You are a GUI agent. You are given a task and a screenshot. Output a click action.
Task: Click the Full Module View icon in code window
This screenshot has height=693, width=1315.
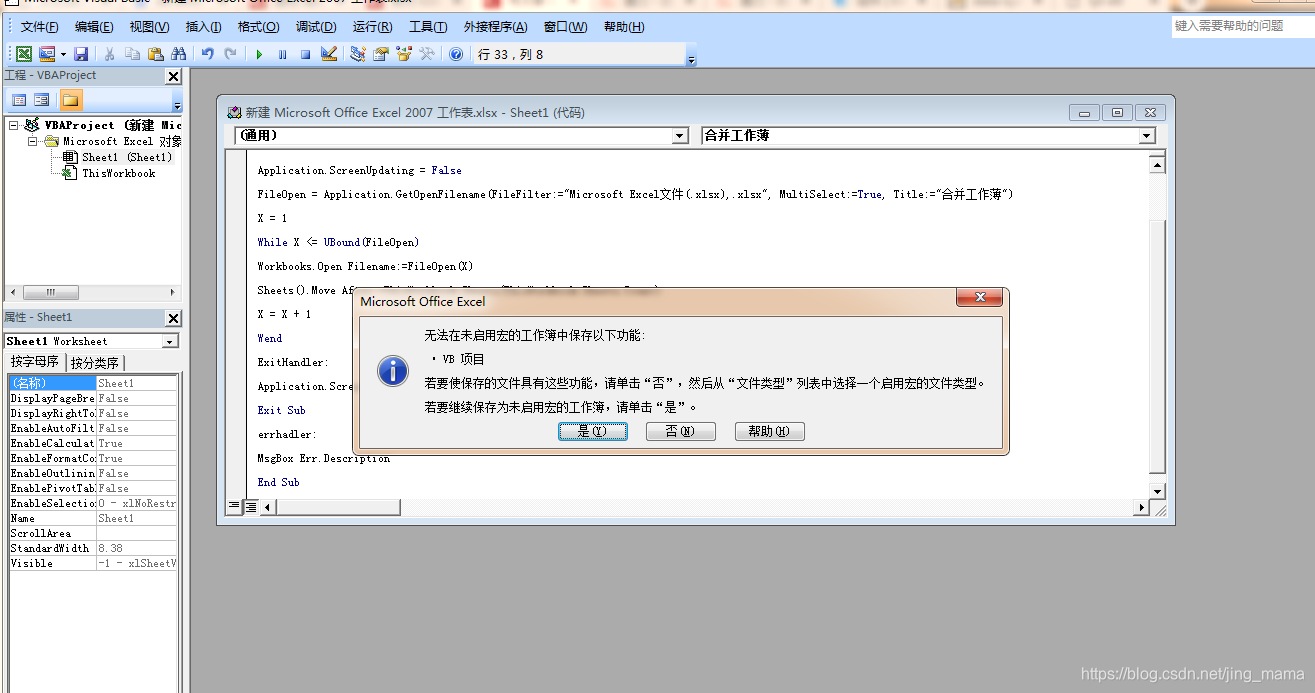point(251,507)
